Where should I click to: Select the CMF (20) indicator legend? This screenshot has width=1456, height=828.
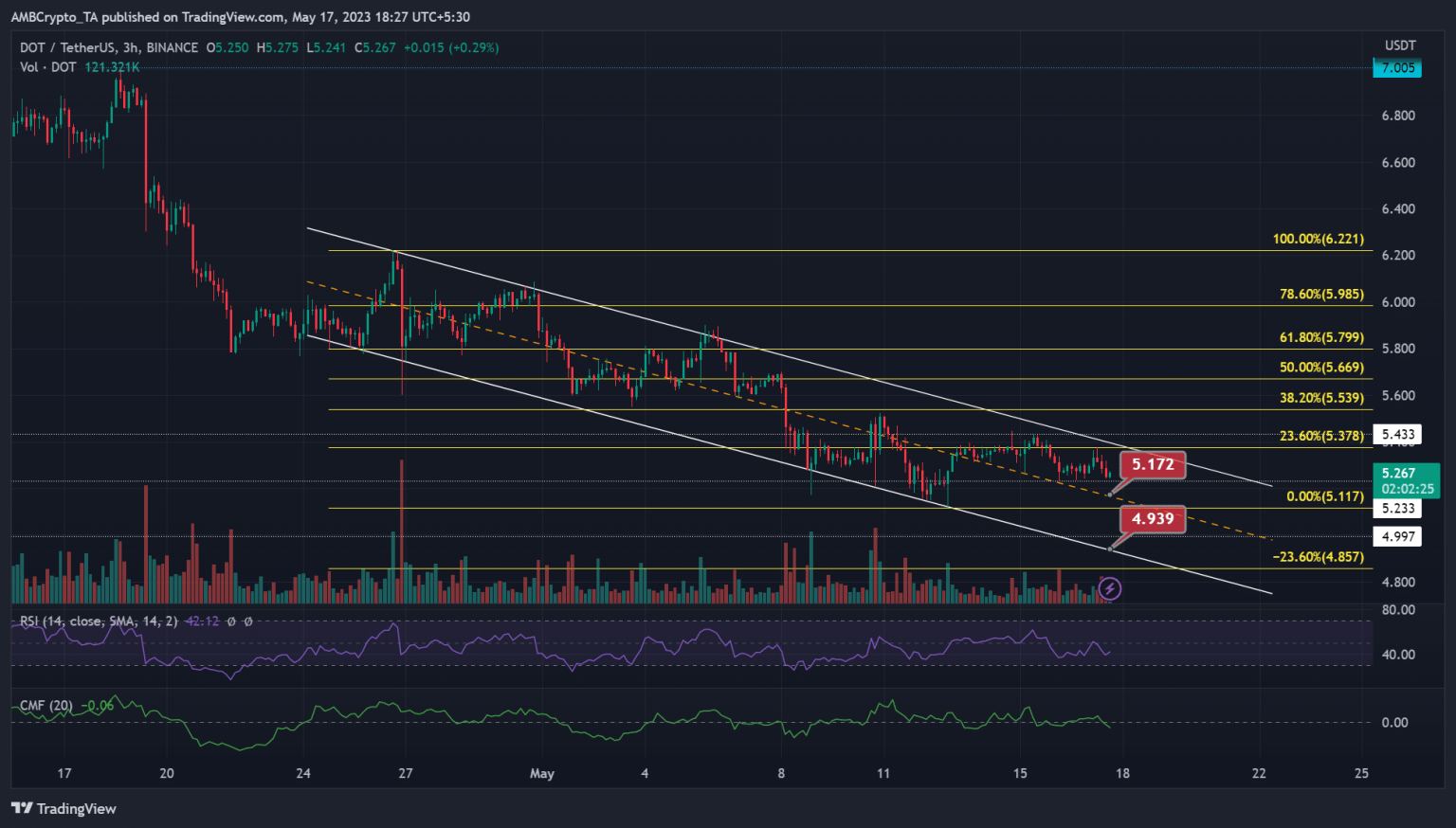[46, 706]
